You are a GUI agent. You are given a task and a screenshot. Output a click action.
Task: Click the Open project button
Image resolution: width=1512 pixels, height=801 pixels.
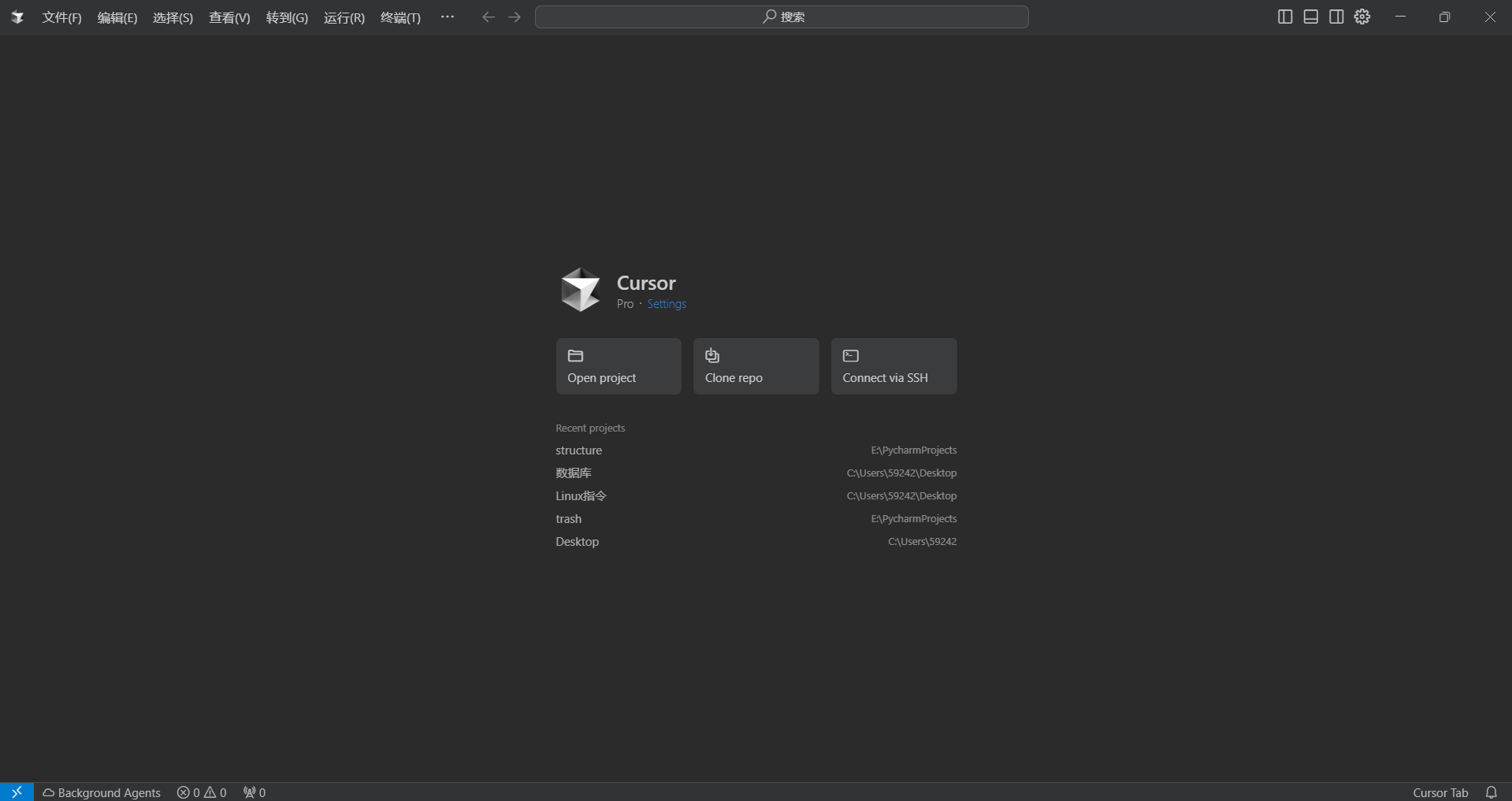coord(619,366)
